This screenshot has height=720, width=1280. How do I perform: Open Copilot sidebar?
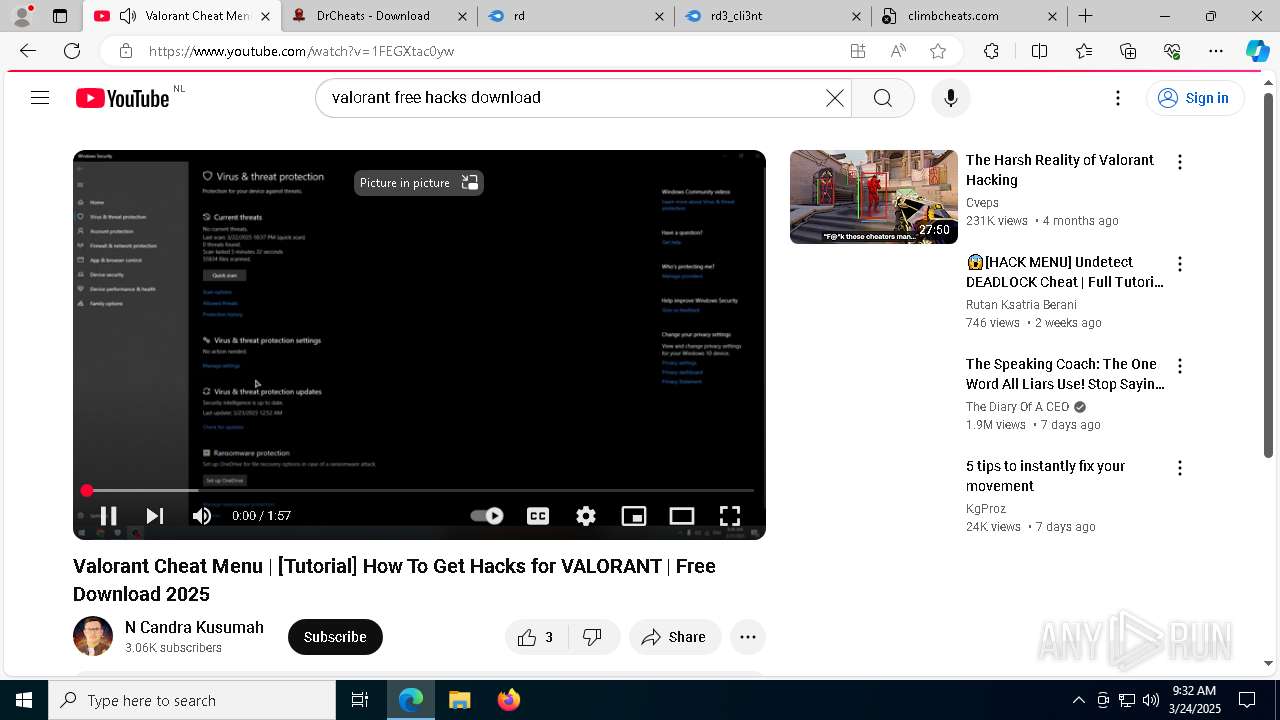coord(1257,51)
